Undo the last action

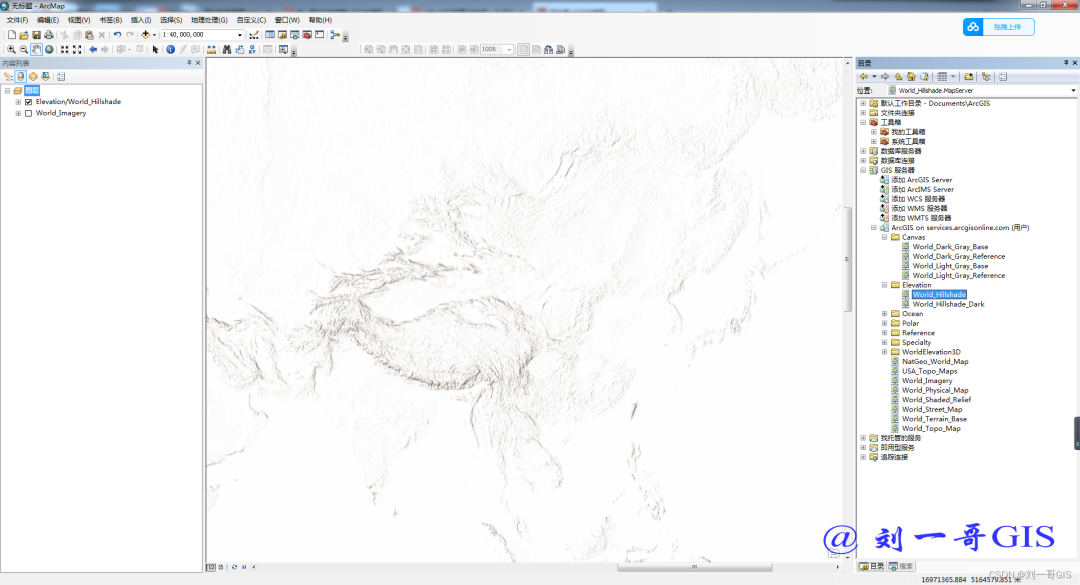tap(117, 34)
